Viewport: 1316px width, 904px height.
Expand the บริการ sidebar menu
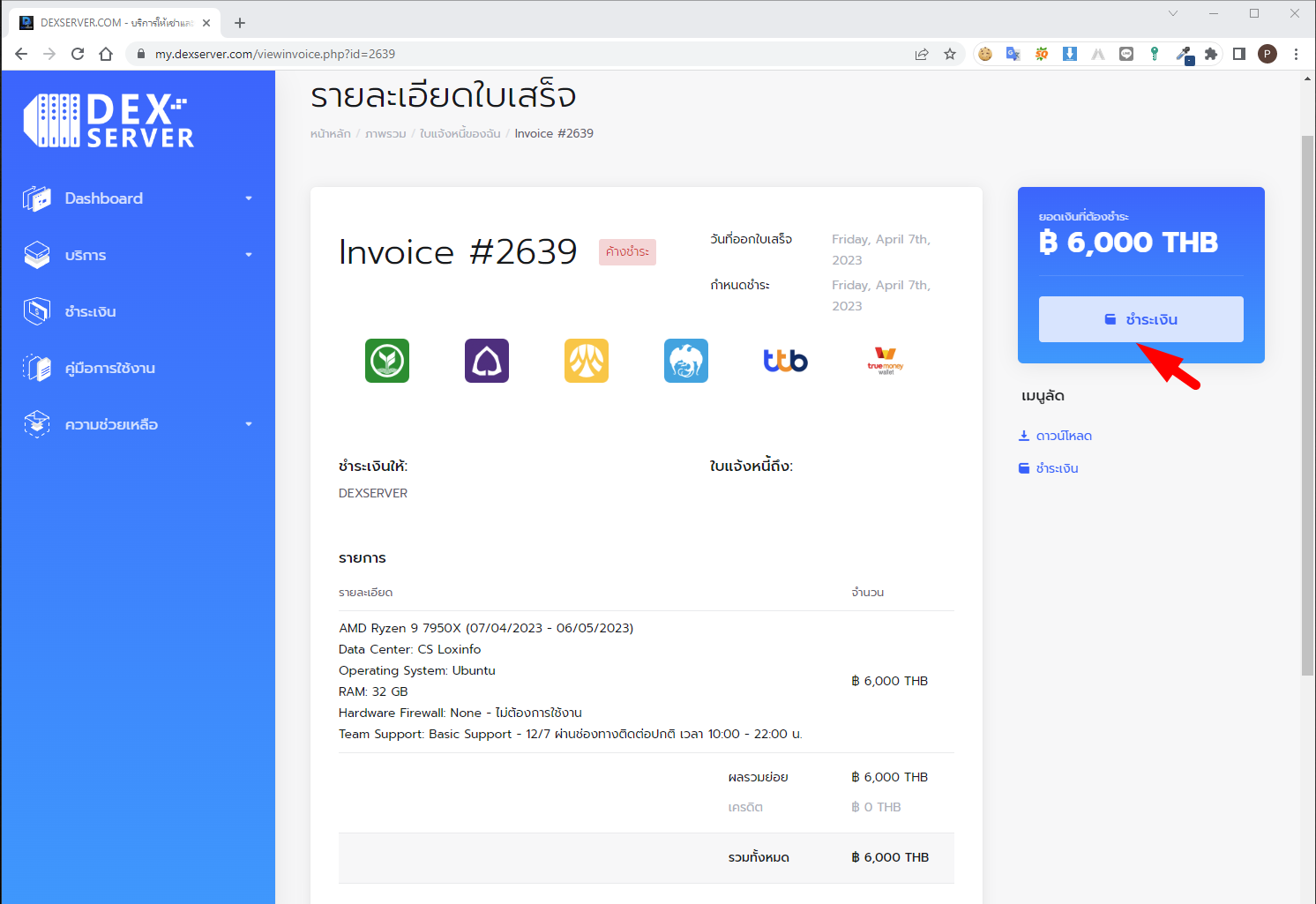(249, 254)
